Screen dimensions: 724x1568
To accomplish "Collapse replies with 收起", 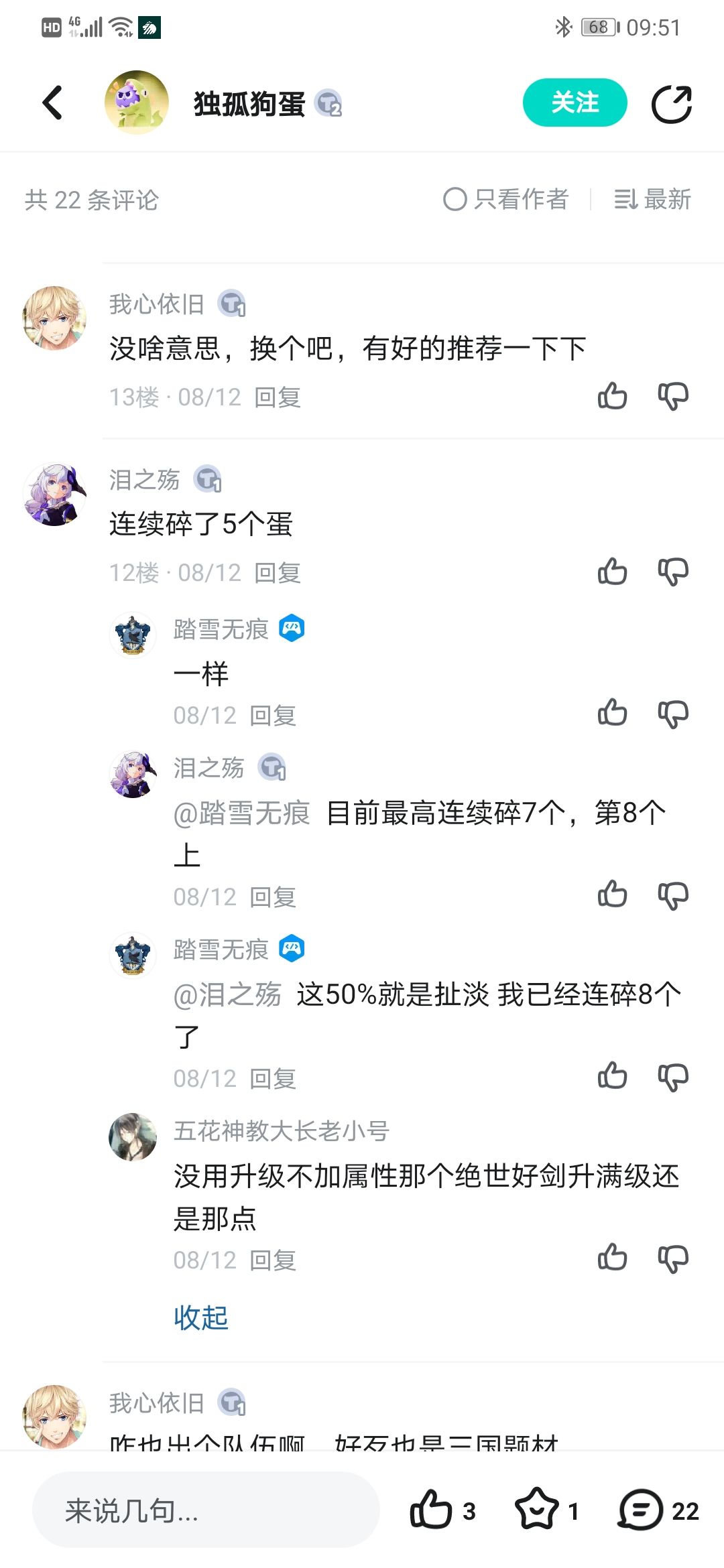I will coord(201,1317).
